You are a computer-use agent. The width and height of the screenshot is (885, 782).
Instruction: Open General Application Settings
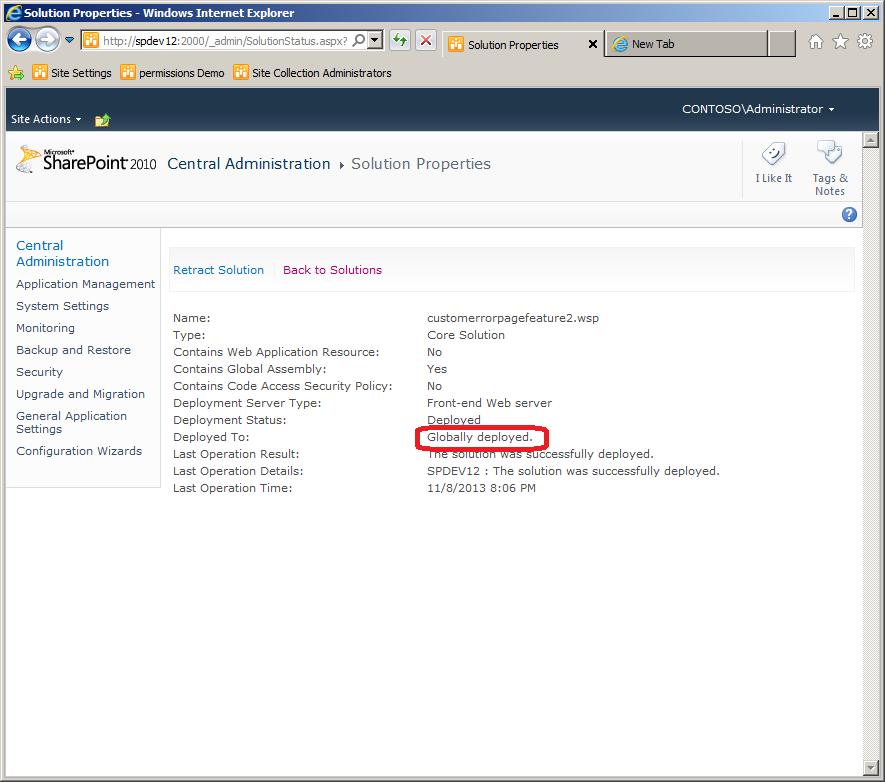(72, 422)
